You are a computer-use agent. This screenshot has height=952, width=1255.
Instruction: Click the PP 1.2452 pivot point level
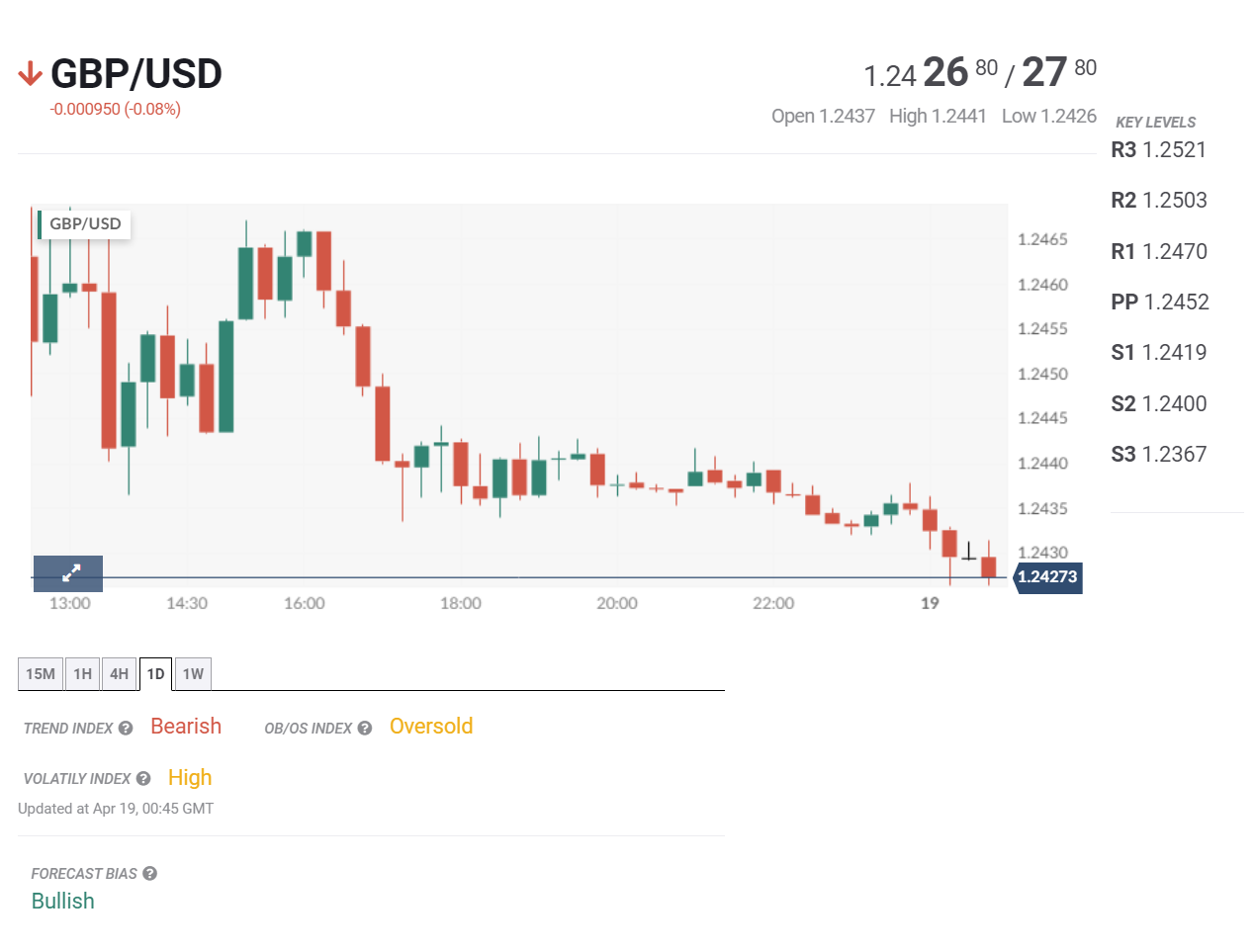[1159, 303]
